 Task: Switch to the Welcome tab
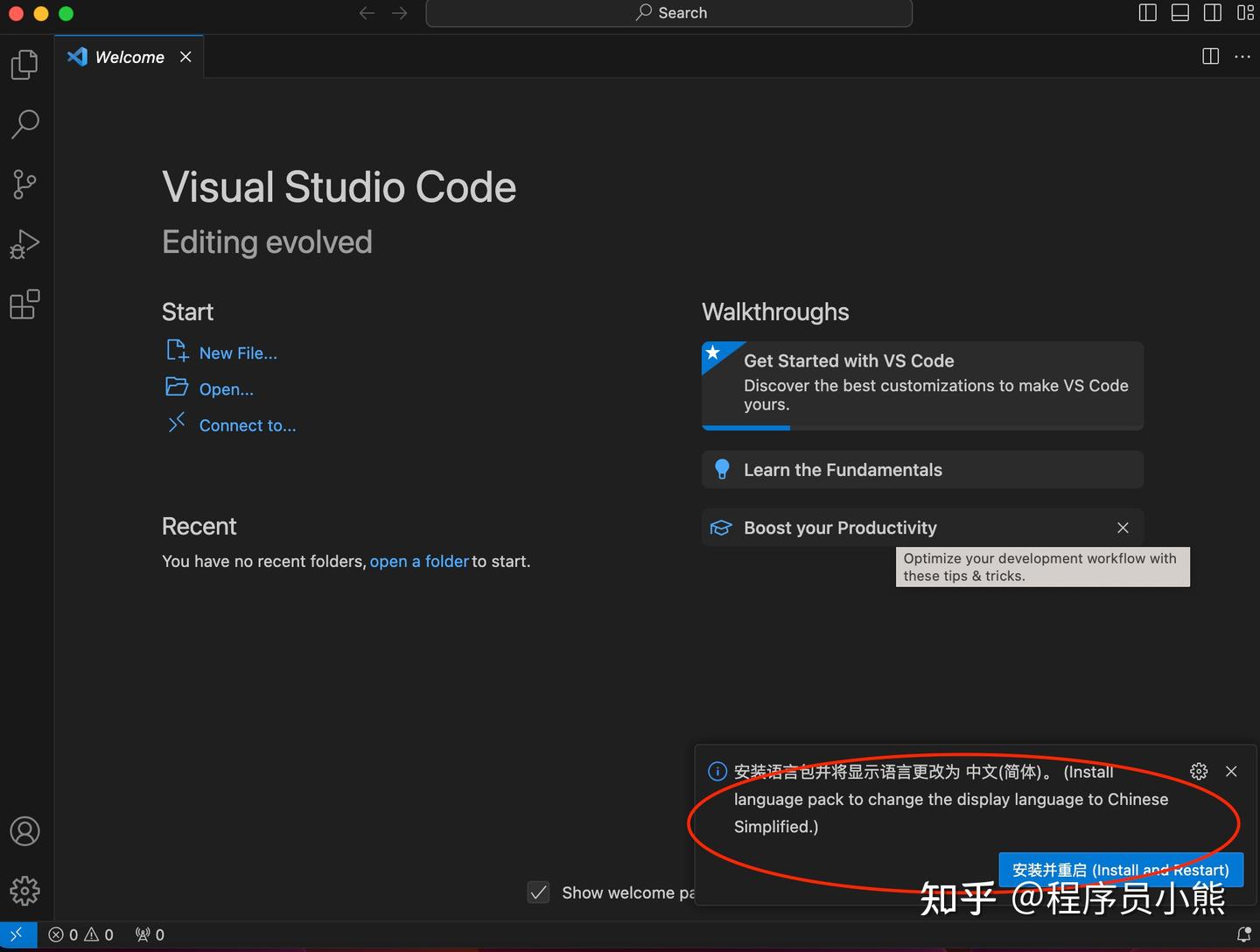click(x=128, y=56)
